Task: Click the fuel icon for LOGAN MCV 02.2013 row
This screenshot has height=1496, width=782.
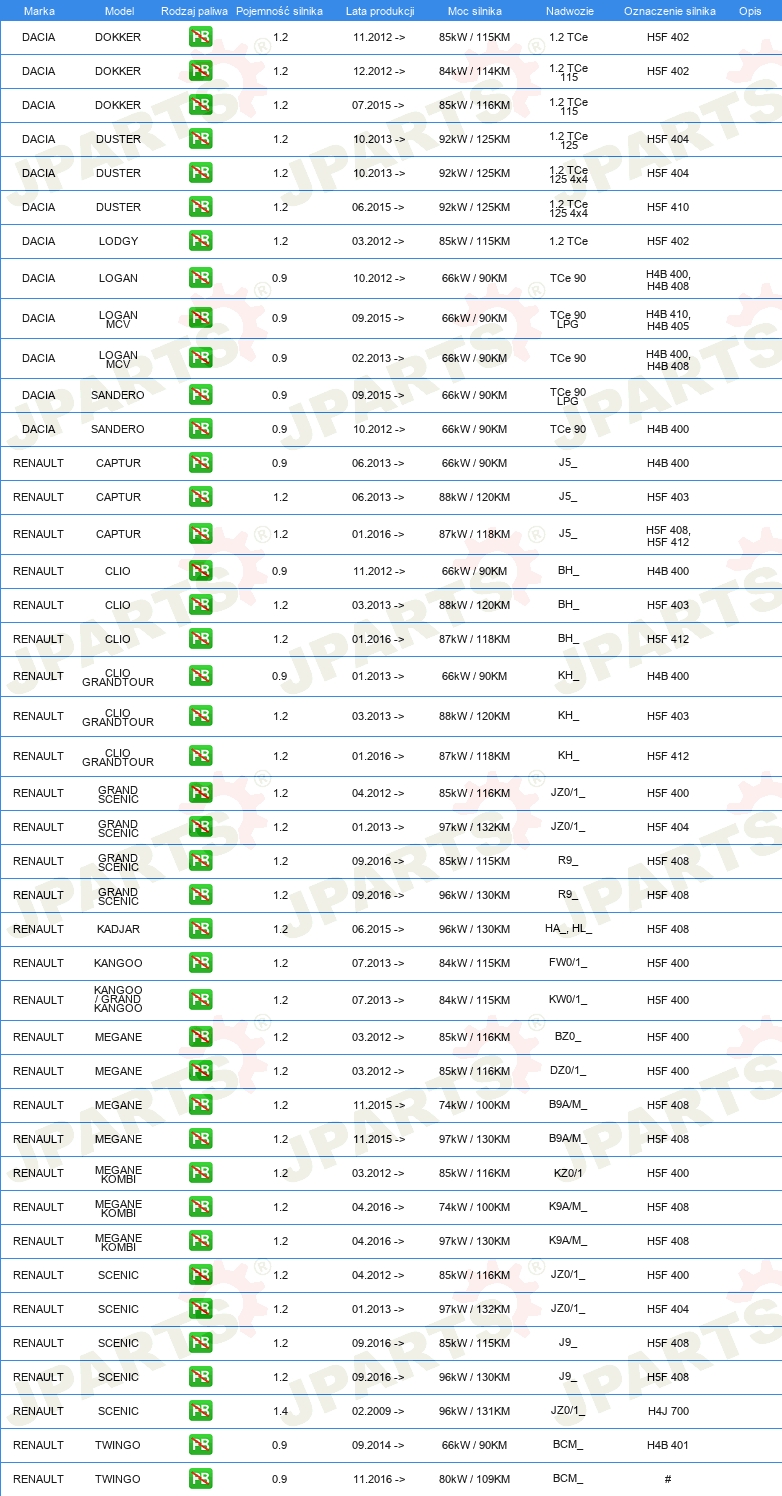Action: coord(200,358)
